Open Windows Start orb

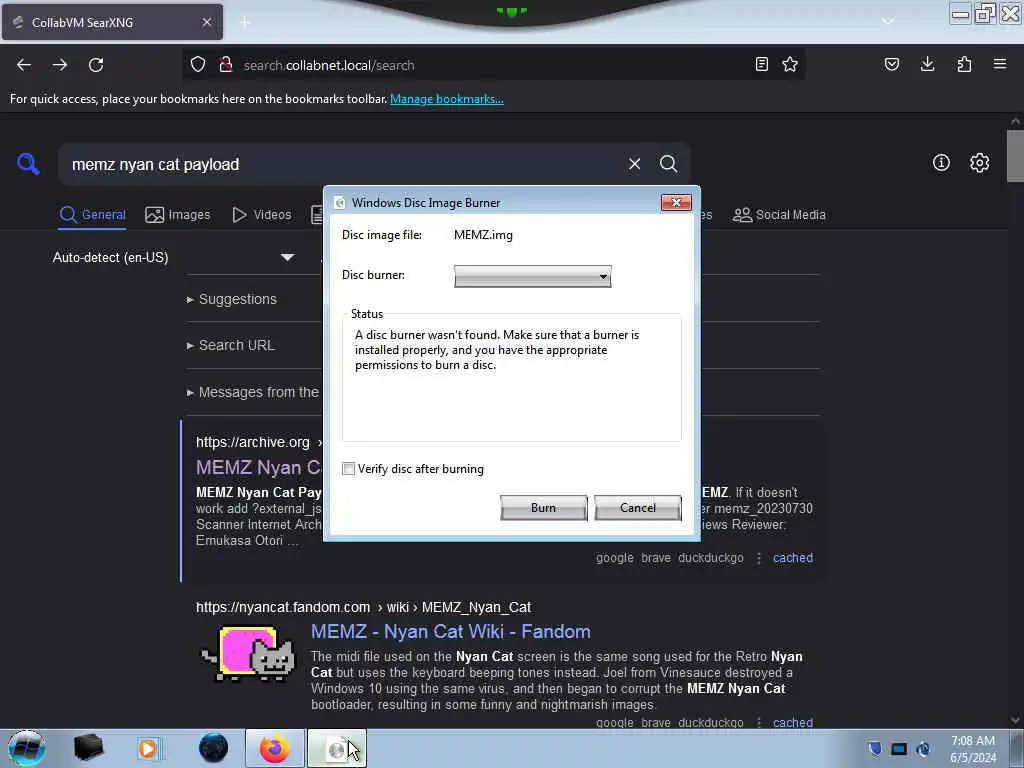[26, 748]
